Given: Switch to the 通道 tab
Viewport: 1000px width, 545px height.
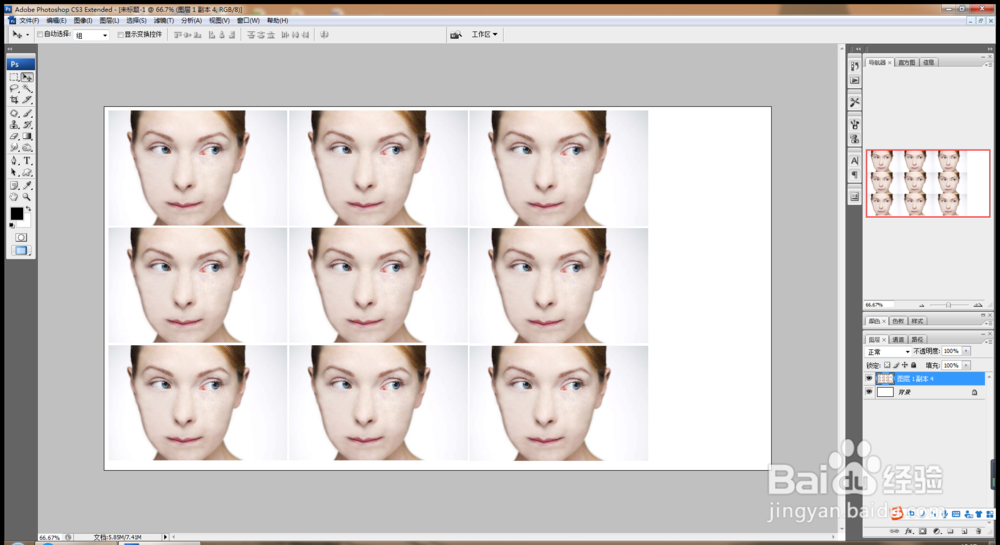Looking at the screenshot, I should point(897,340).
